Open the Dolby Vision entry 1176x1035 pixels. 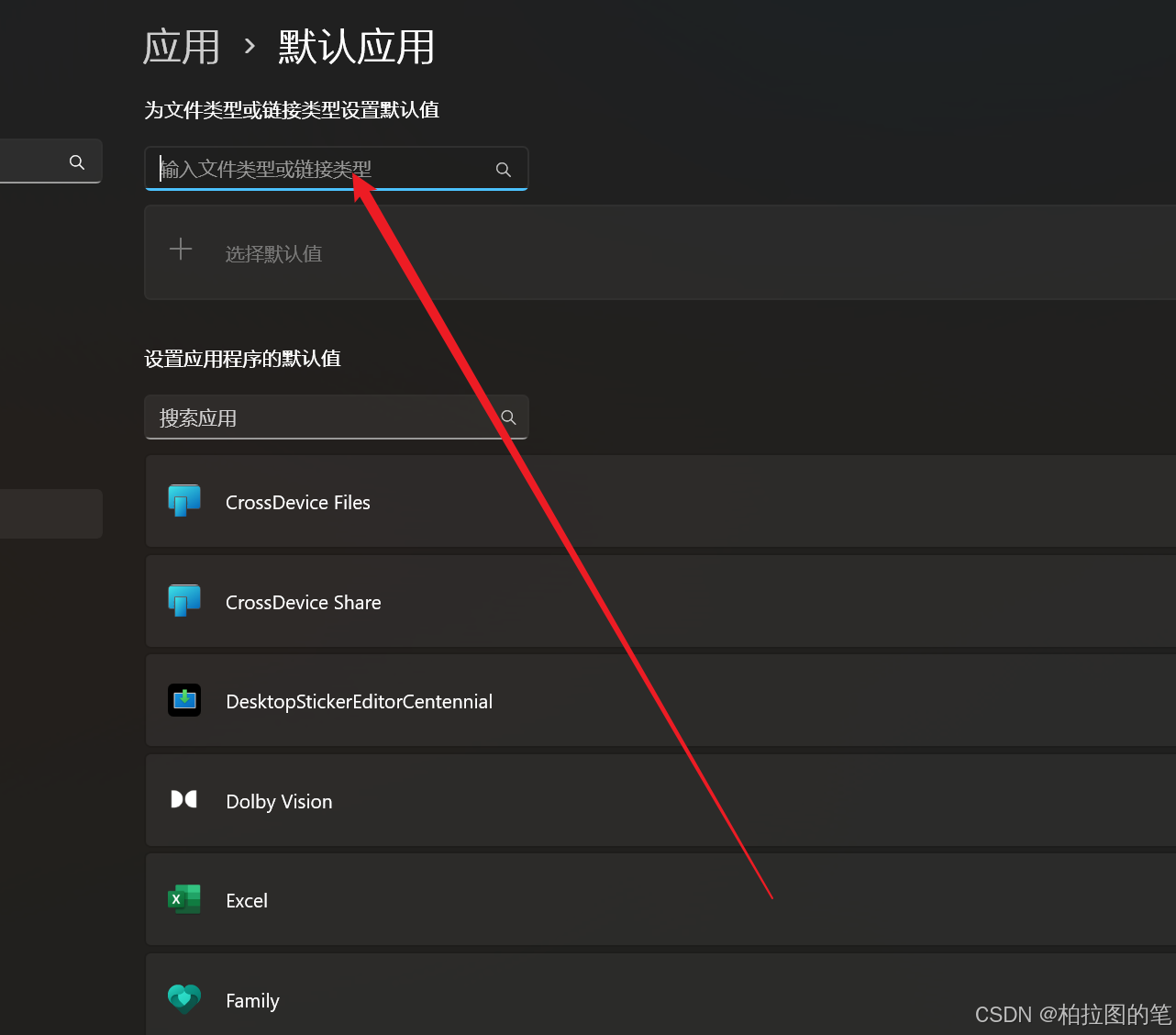point(660,801)
